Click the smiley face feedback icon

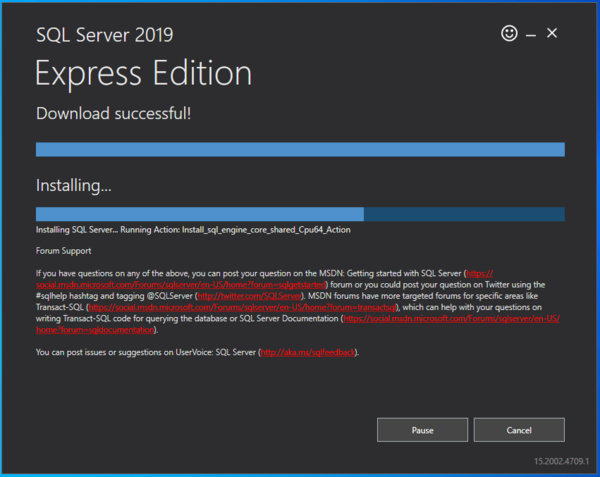coord(509,34)
